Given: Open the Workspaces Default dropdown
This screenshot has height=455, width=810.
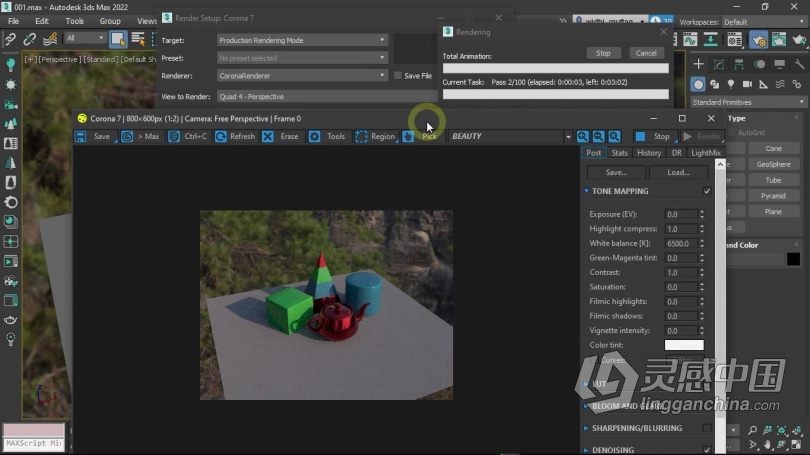Looking at the screenshot, I should pyautogui.click(x=764, y=22).
